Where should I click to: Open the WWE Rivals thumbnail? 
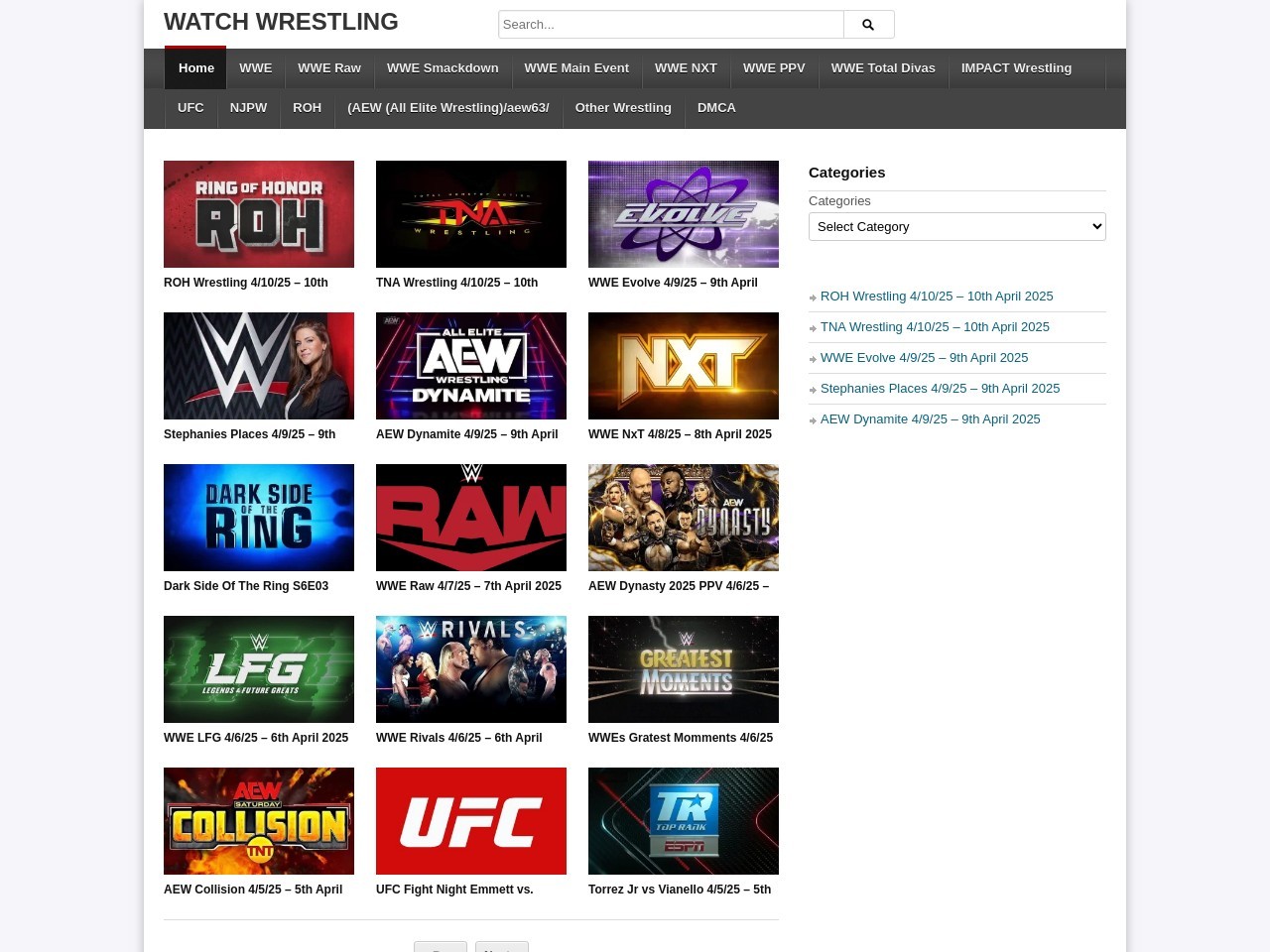coord(471,669)
